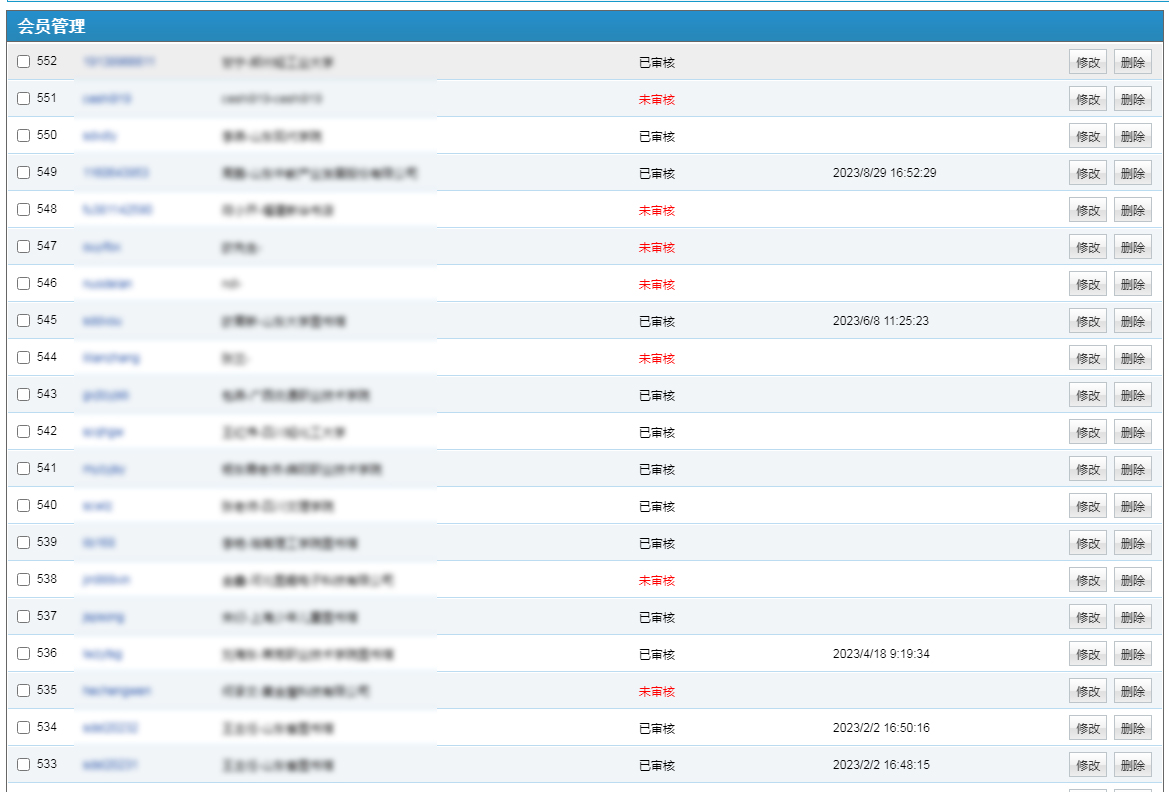Image resolution: width=1169 pixels, height=792 pixels.
Task: Click 修改 button for member 552
Action: point(1087,62)
